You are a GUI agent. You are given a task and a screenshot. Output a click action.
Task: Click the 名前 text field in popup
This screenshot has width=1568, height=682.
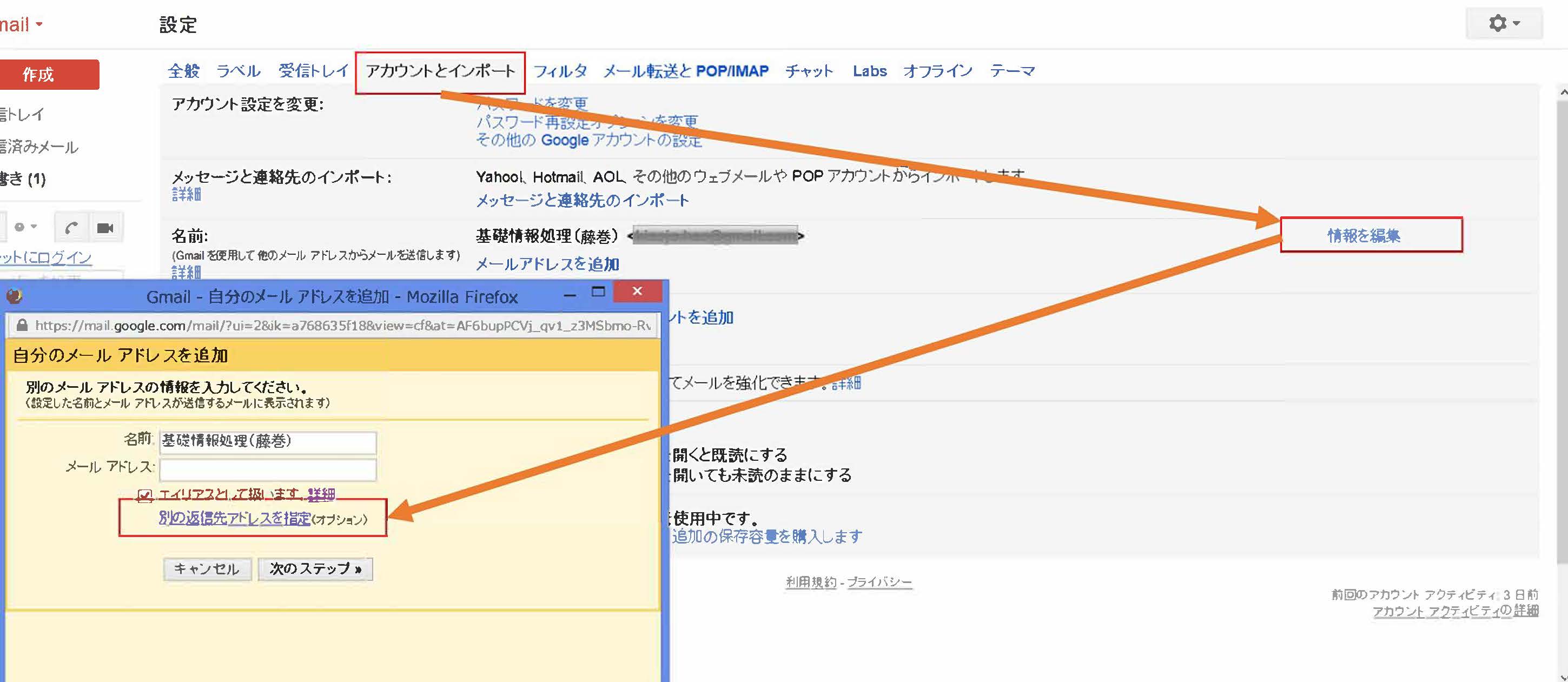coord(268,442)
